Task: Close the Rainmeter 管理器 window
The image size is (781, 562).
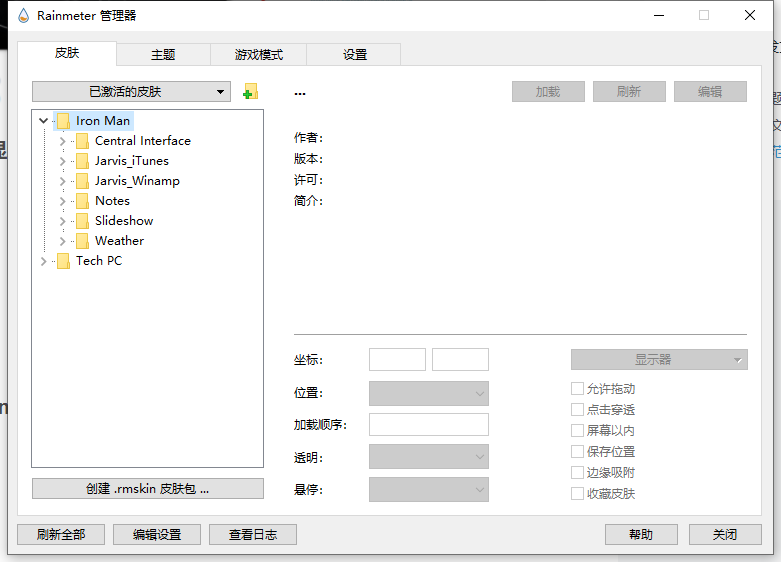Action: pos(750,15)
